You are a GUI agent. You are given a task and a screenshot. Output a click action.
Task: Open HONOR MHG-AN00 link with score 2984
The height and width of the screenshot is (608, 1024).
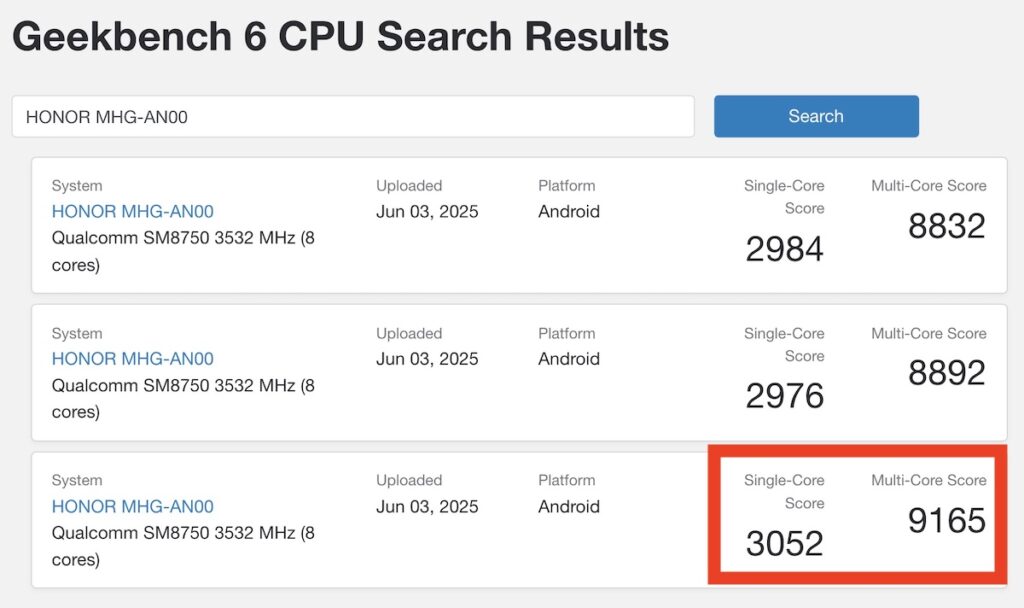pyautogui.click(x=133, y=212)
